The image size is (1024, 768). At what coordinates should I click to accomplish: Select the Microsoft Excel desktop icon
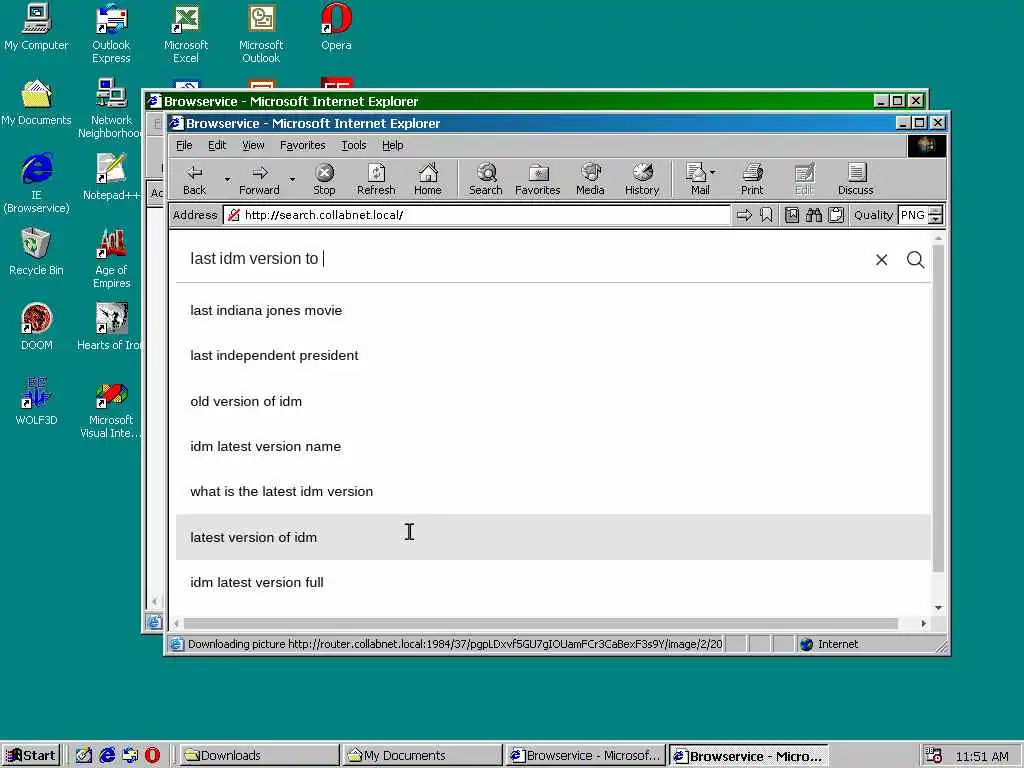[185, 33]
